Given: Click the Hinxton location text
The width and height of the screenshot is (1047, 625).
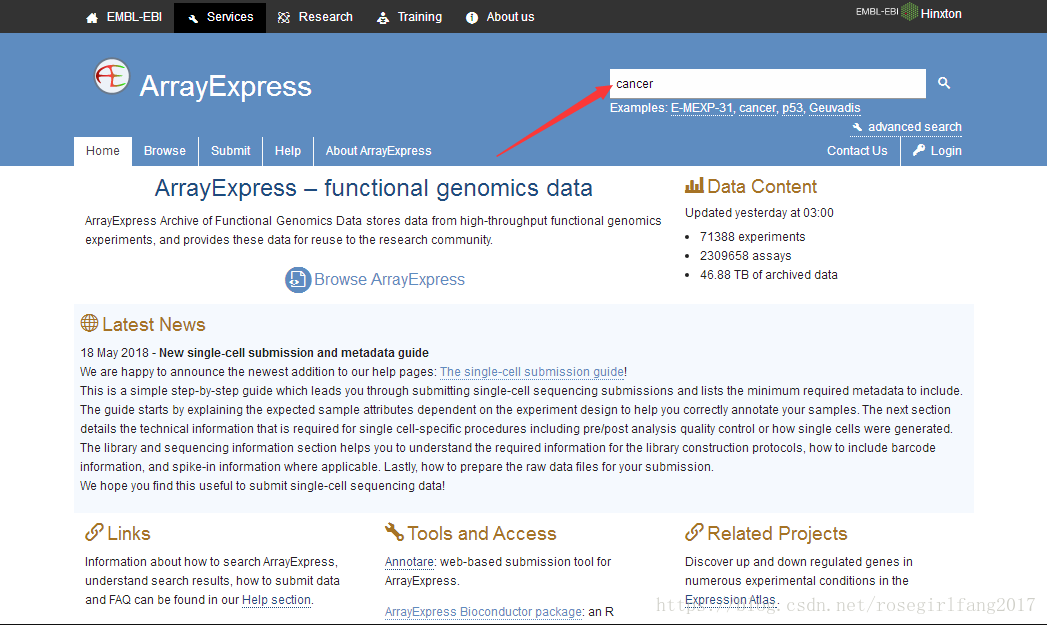Looking at the screenshot, I should (x=941, y=13).
